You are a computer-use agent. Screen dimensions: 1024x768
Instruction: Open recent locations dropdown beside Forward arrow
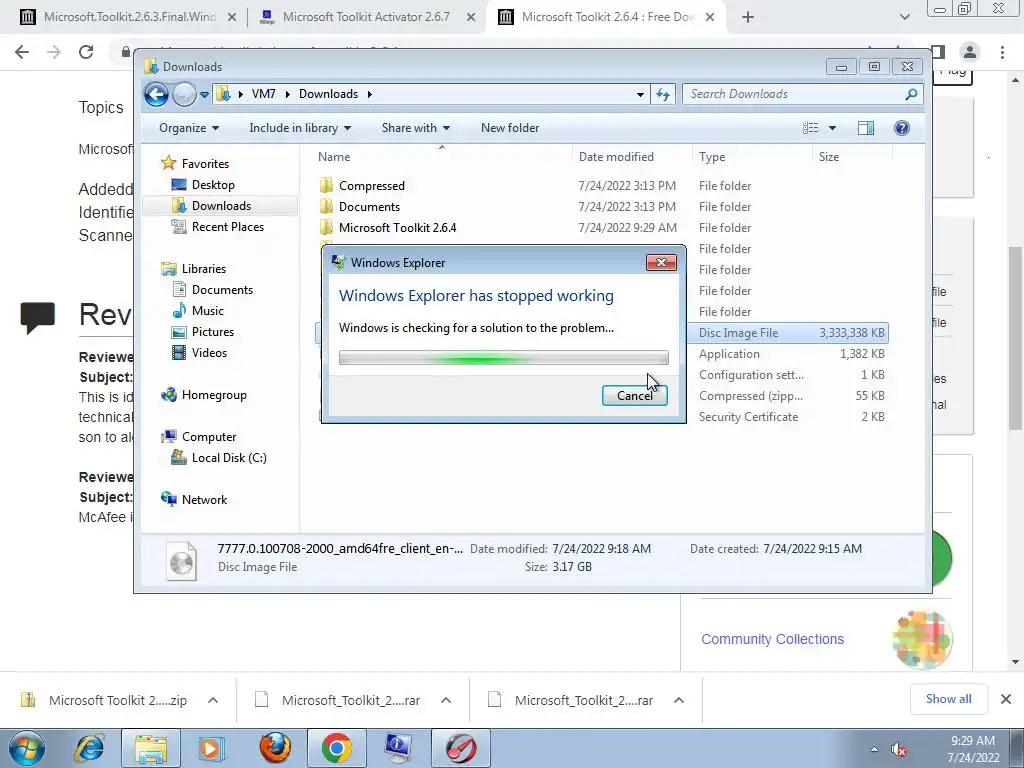pyautogui.click(x=204, y=95)
